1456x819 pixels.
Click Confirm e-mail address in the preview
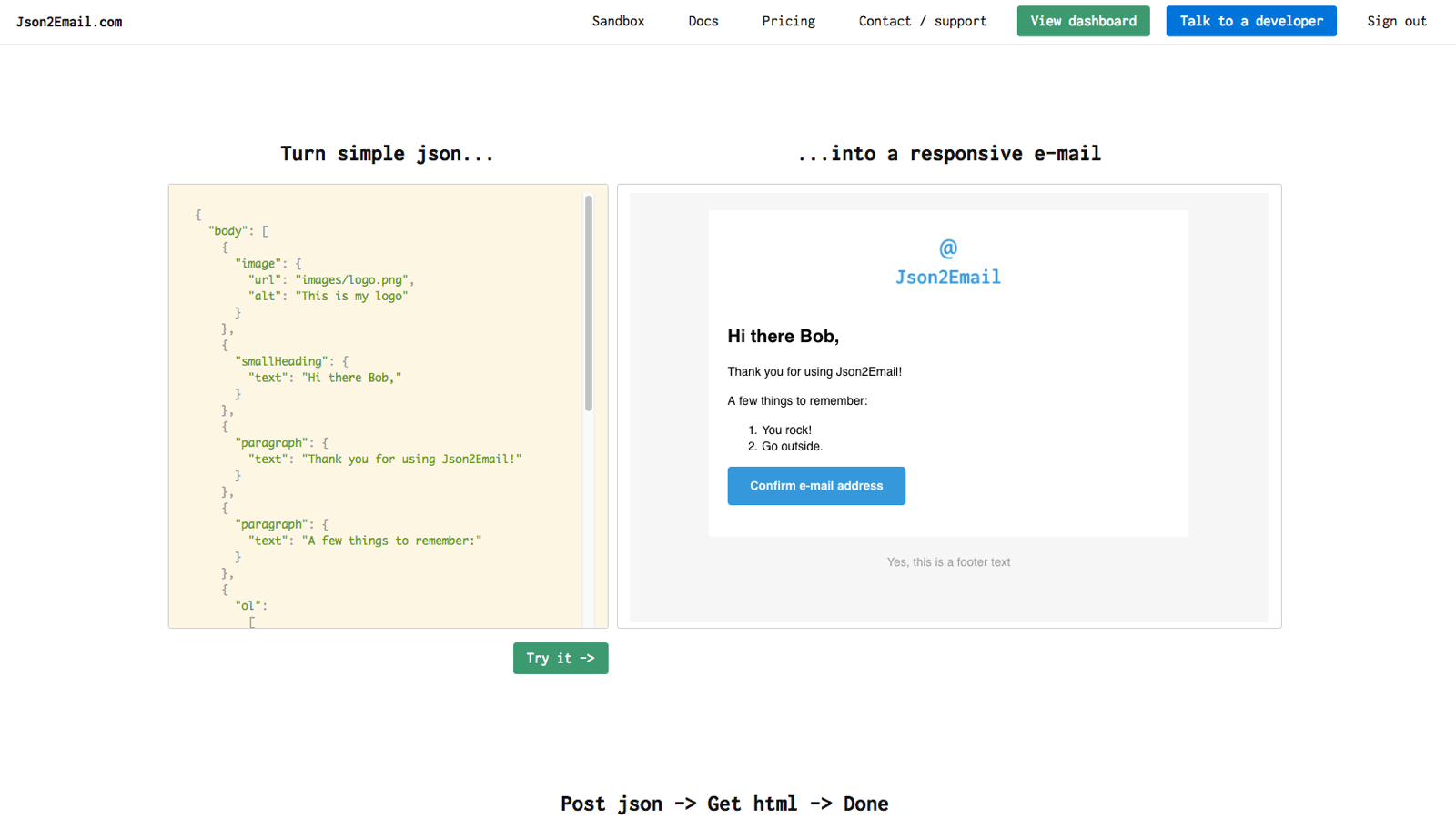tap(815, 485)
